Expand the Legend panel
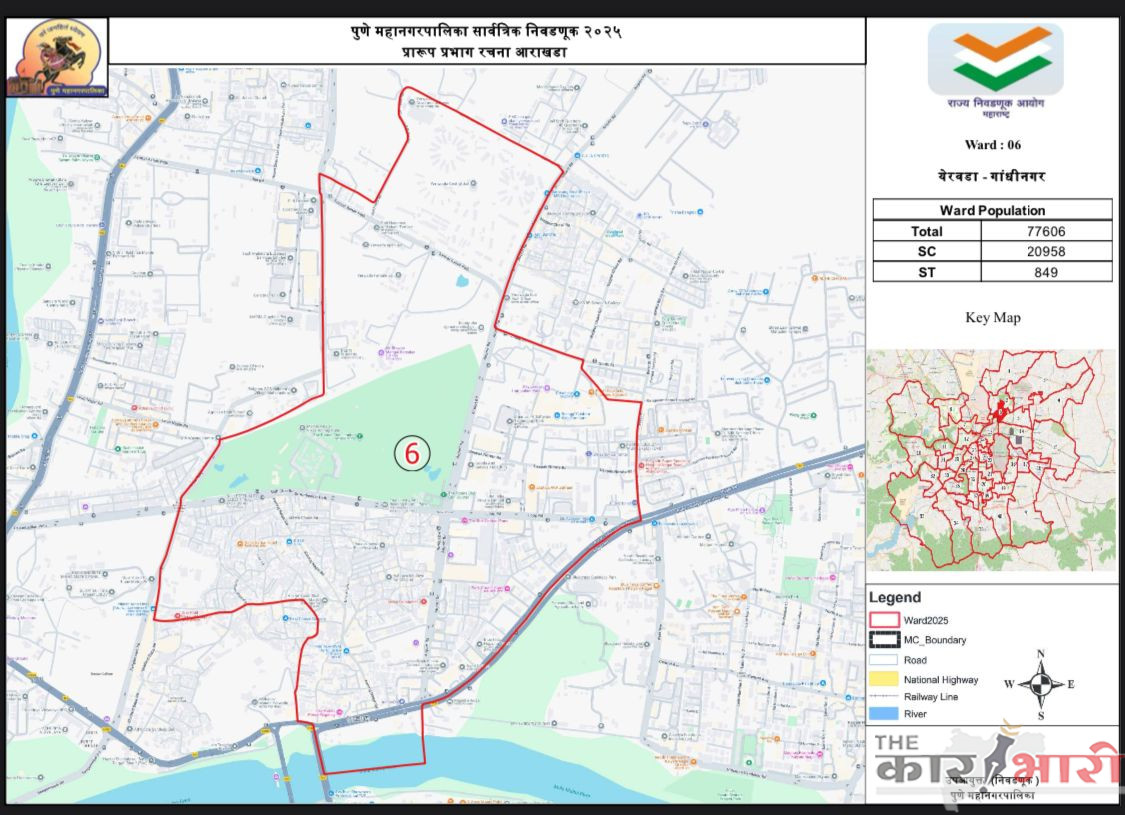 [x=897, y=597]
